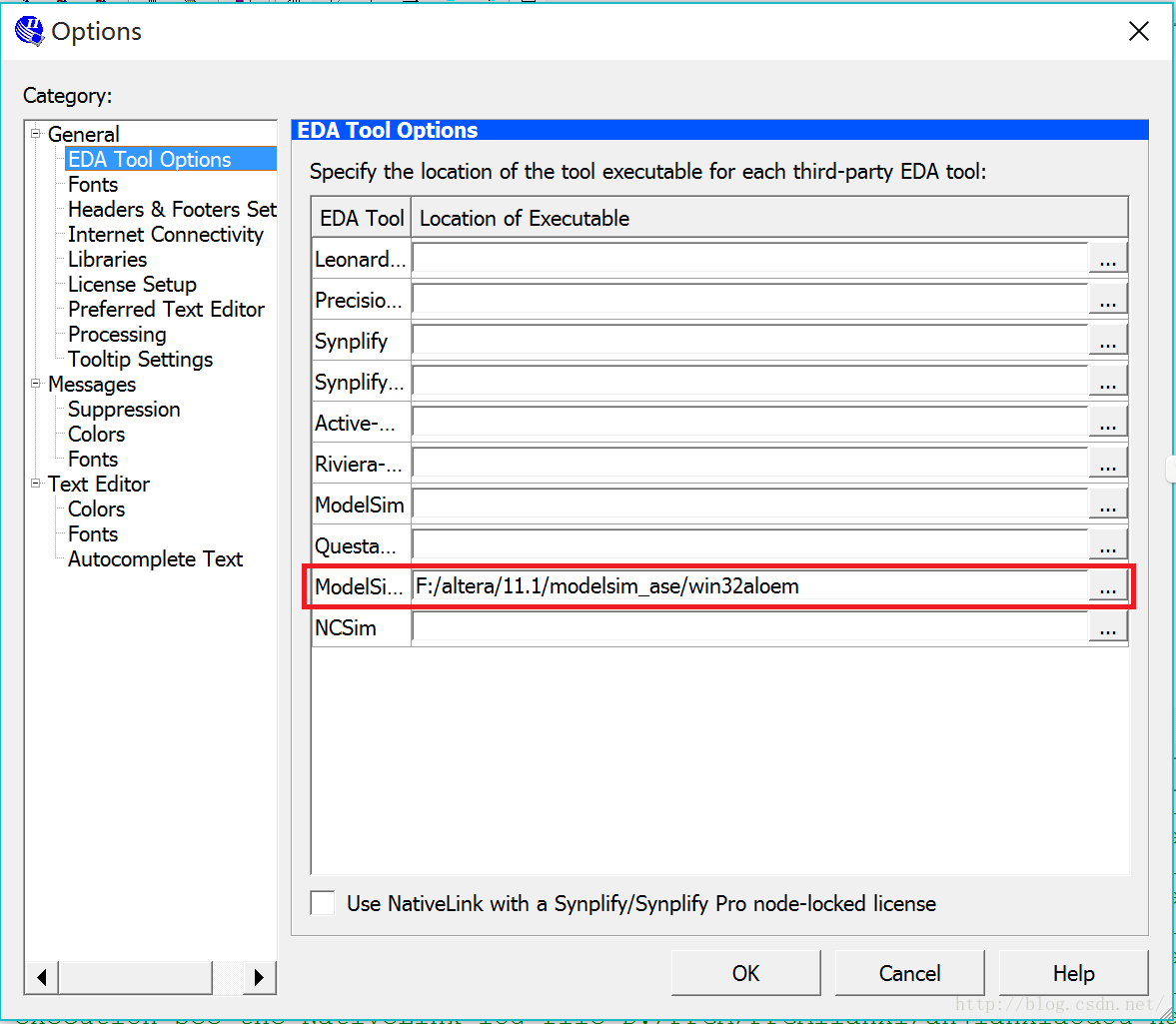Collapse the Text Editor category node
The height and width of the screenshot is (1024, 1176).
(x=35, y=483)
